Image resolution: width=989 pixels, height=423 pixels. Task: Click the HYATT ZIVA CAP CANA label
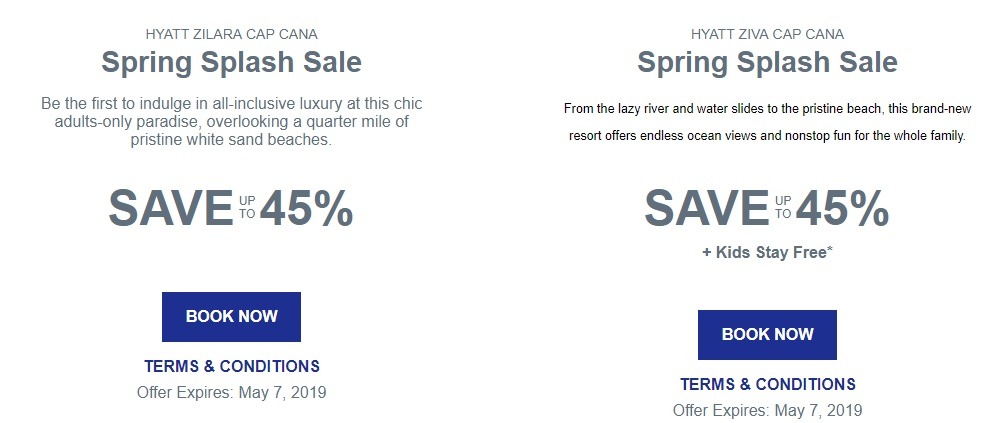pos(767,34)
